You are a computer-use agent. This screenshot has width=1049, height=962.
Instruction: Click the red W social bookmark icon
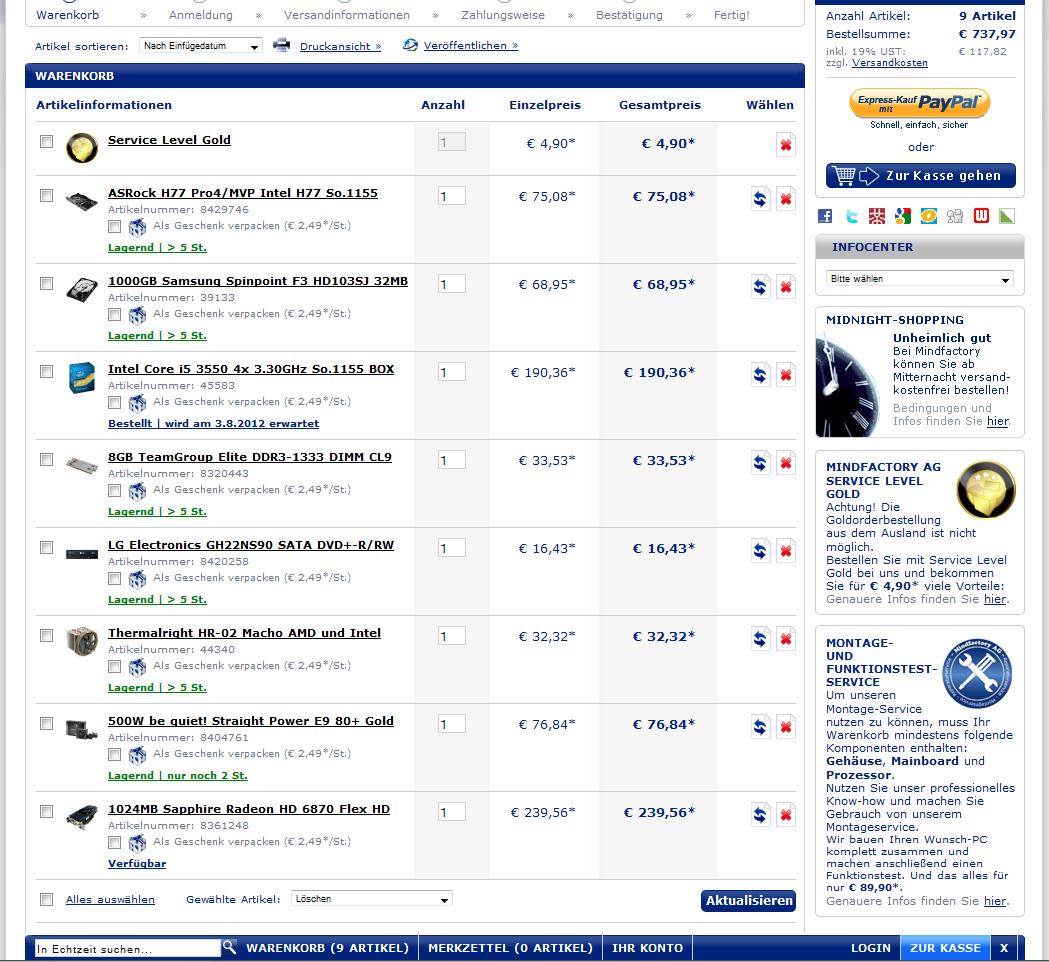tap(981, 215)
